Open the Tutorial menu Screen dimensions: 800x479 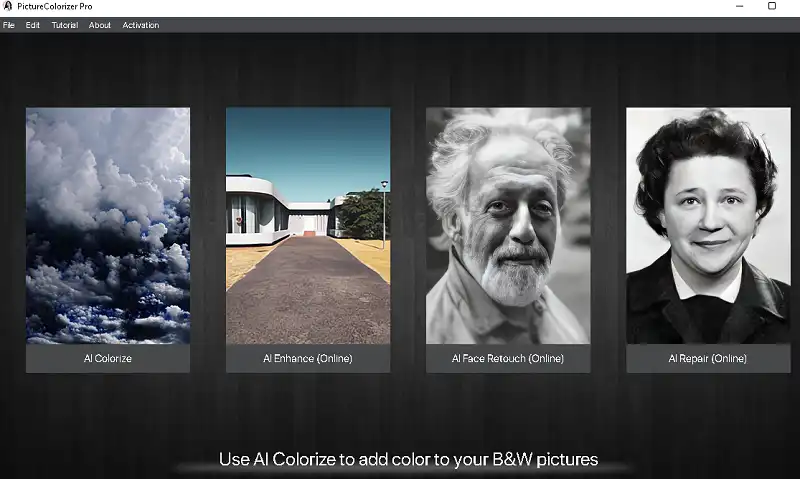pos(65,25)
